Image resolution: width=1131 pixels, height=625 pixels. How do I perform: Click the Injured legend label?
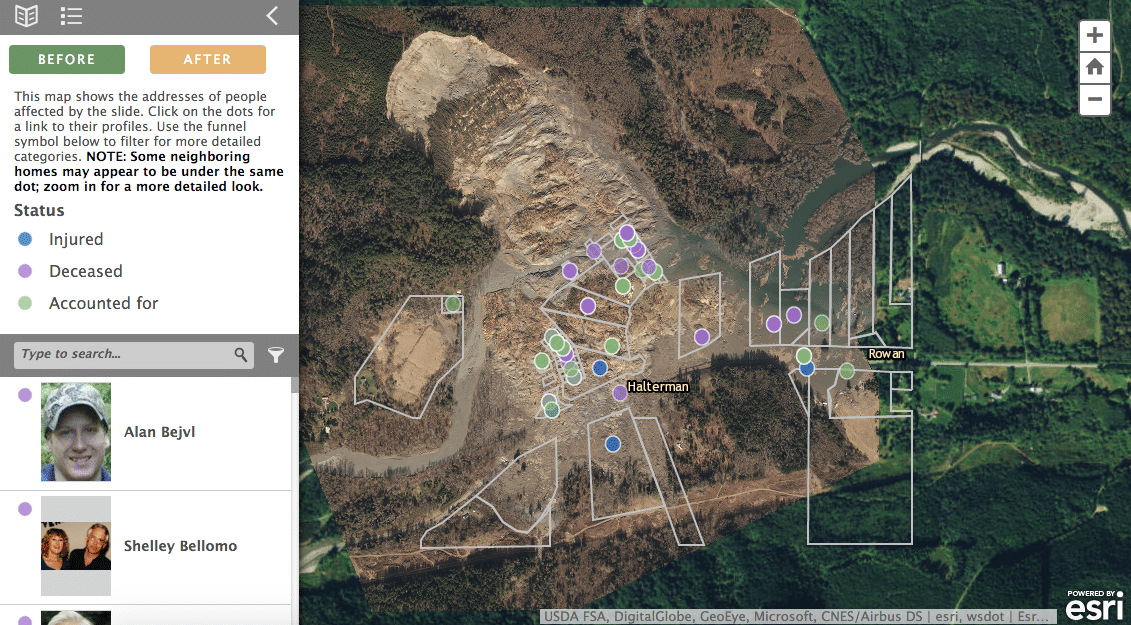click(x=76, y=239)
